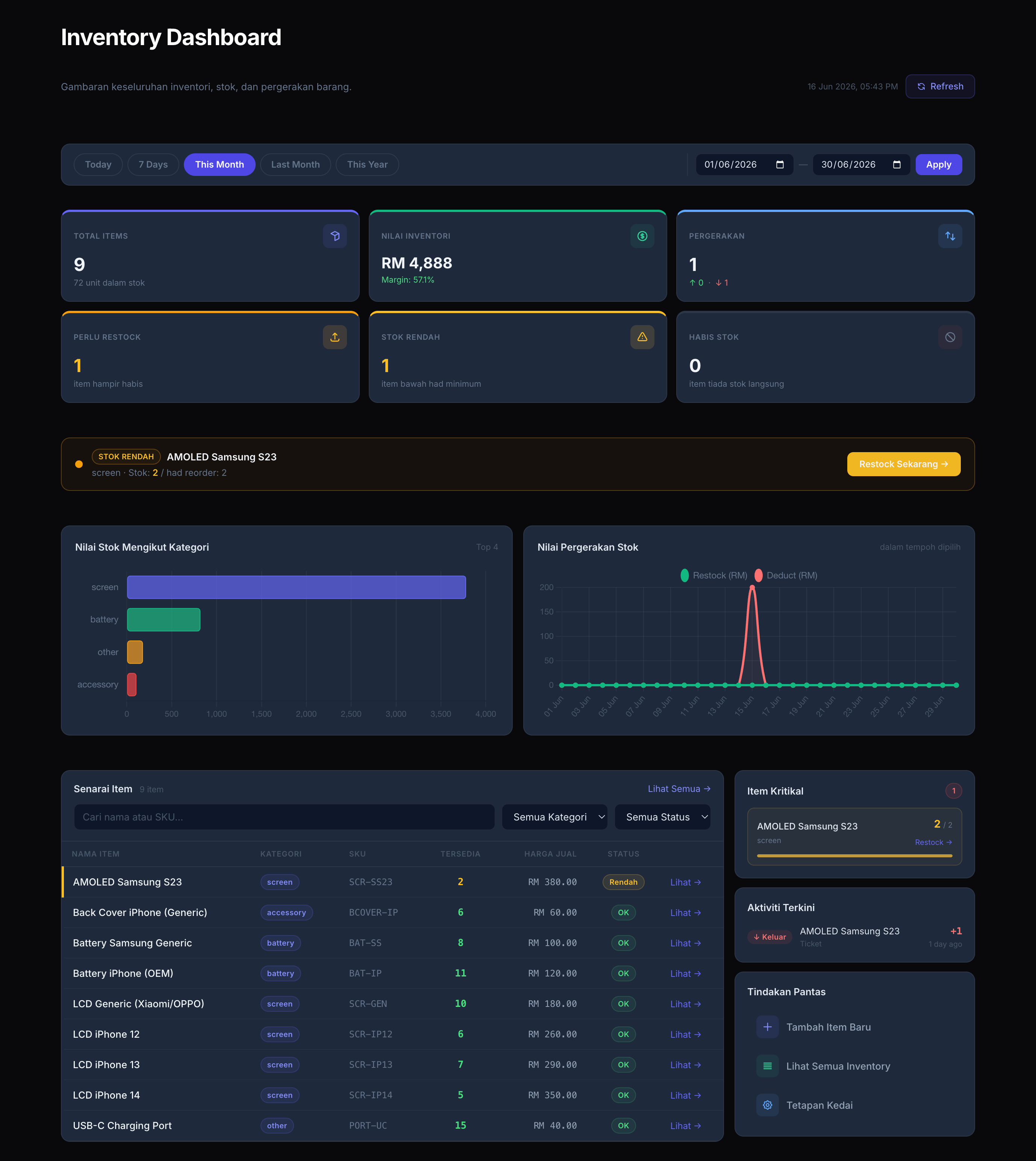Click the plus icon for Tambah Item Baru

click(767, 1027)
